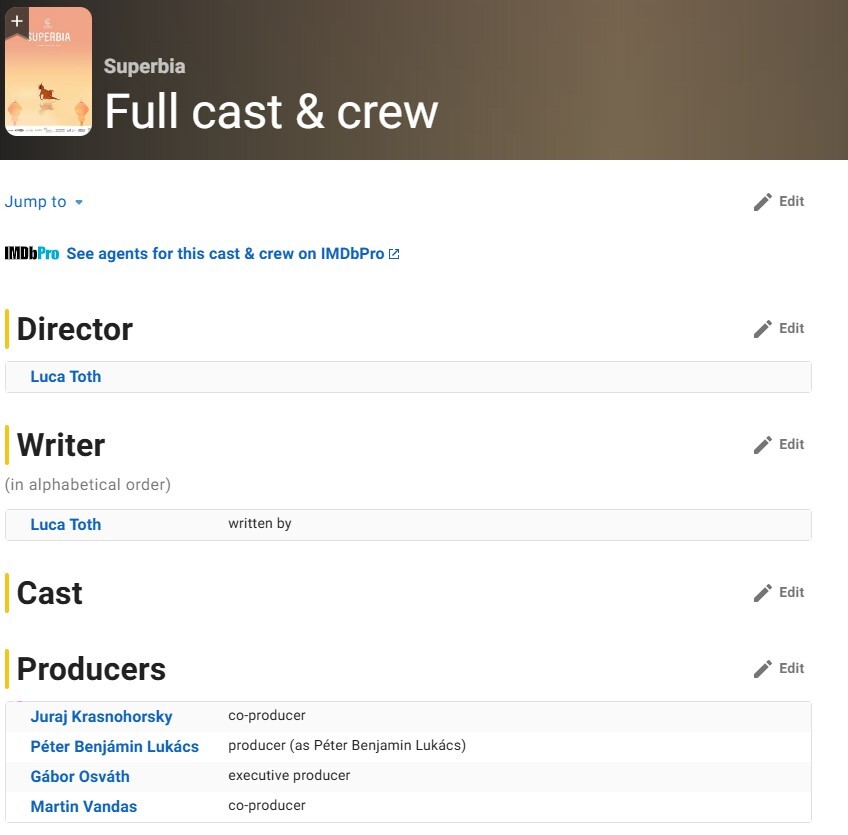This screenshot has width=848, height=835.
Task: Open the IMDbPro logo link
Action: click(x=32, y=254)
